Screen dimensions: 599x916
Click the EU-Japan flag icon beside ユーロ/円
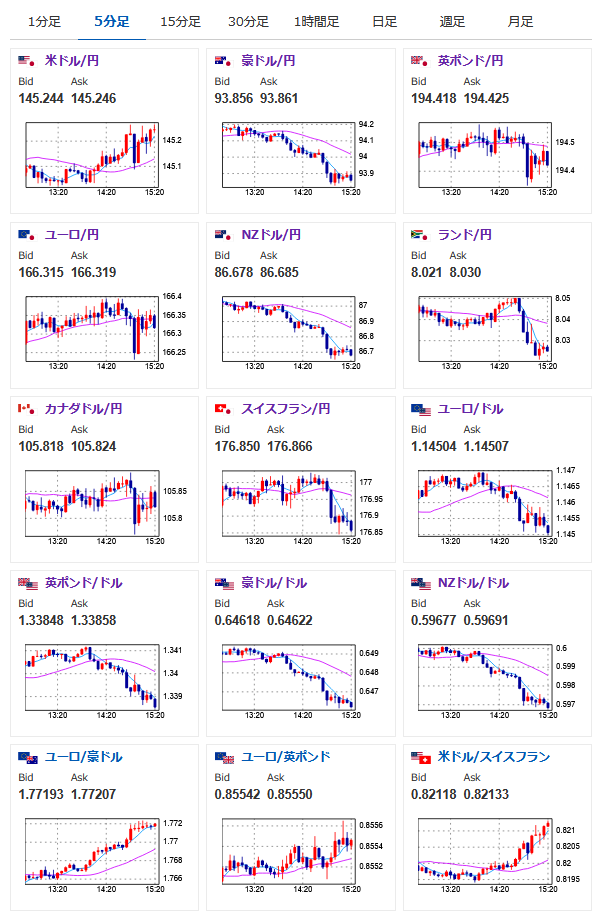[26, 235]
